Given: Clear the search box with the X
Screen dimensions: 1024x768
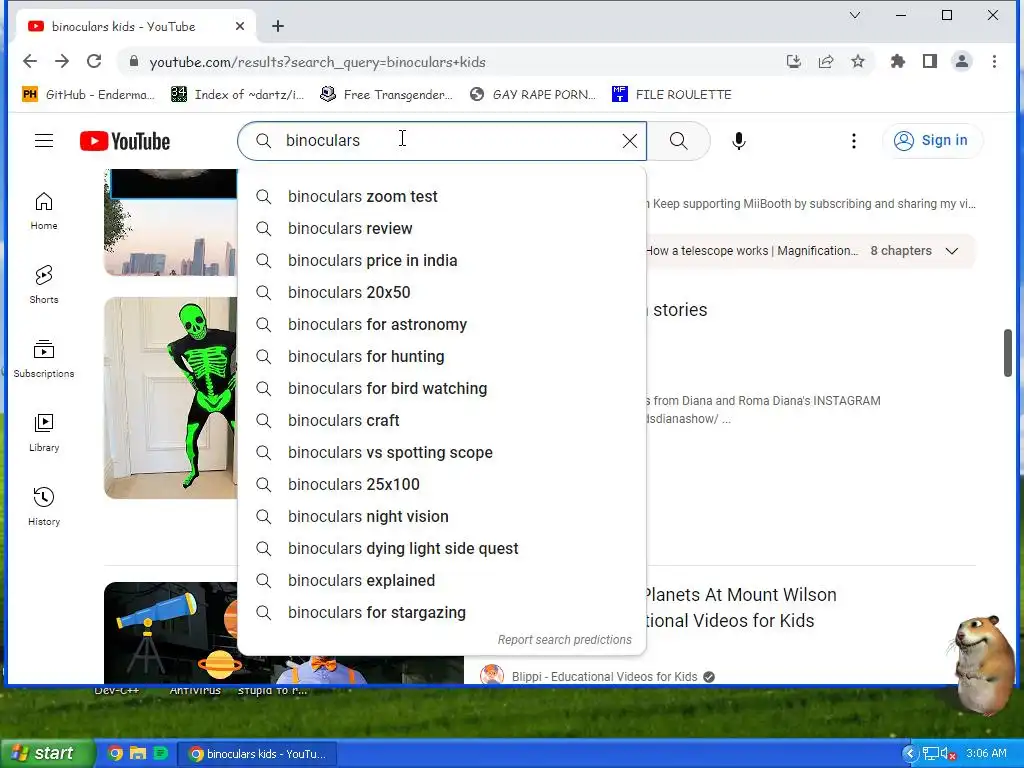Looking at the screenshot, I should (x=630, y=140).
